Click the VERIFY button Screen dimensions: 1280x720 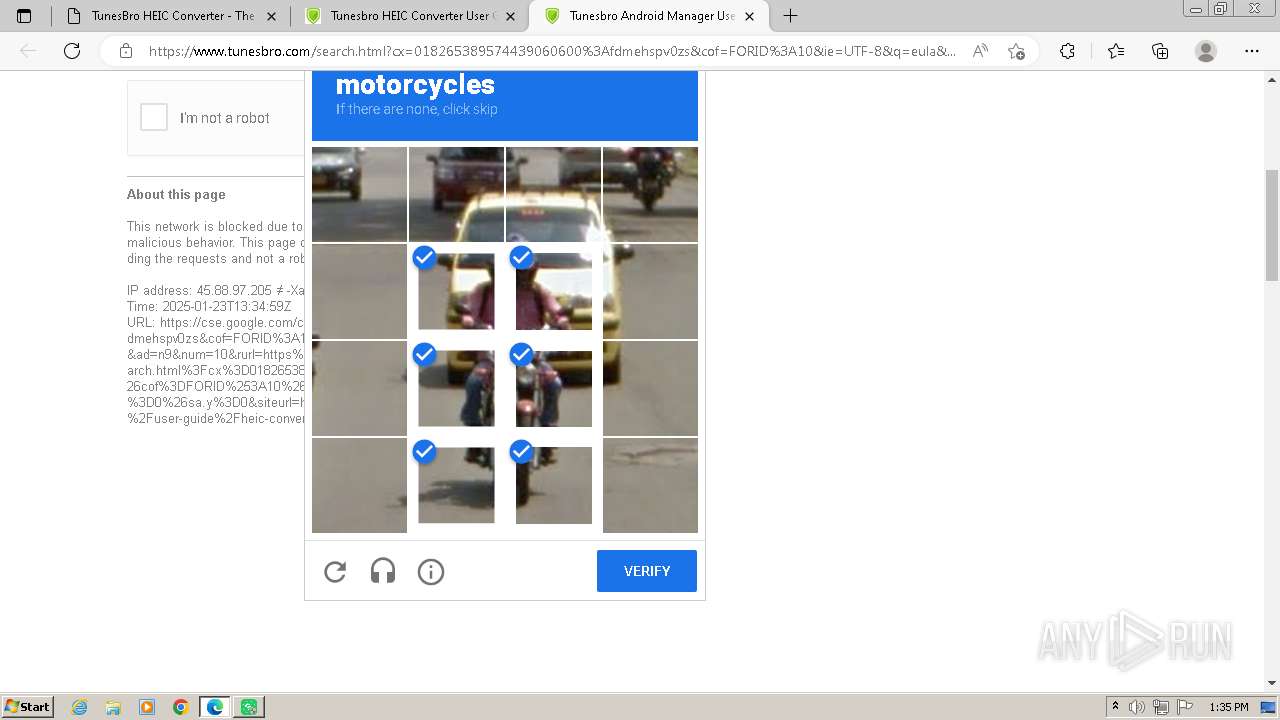647,571
